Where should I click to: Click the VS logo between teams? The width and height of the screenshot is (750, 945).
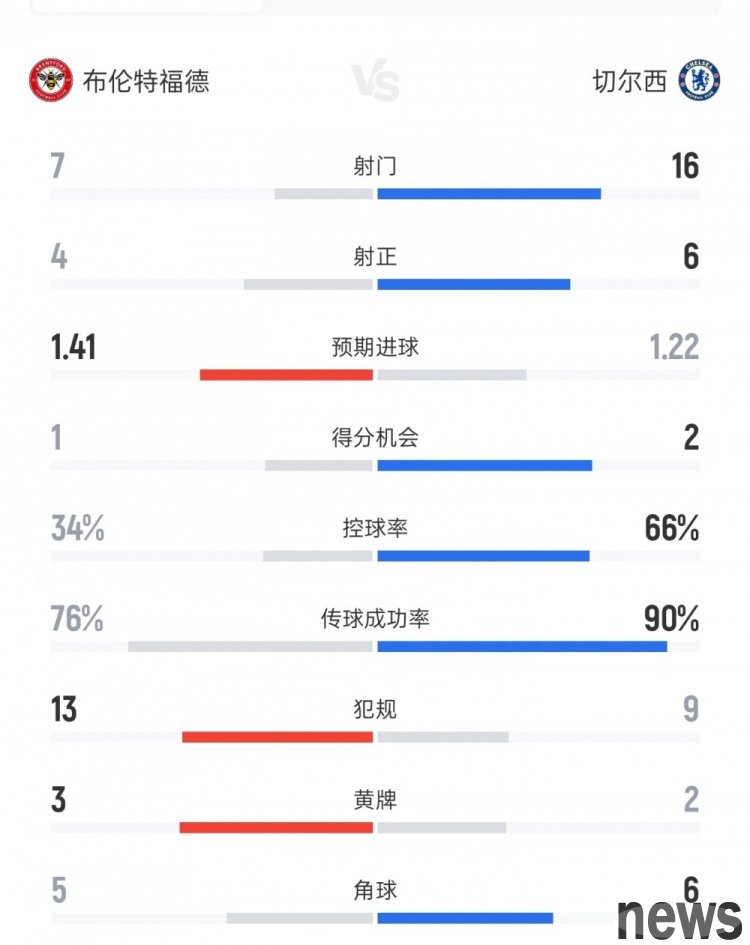375,82
